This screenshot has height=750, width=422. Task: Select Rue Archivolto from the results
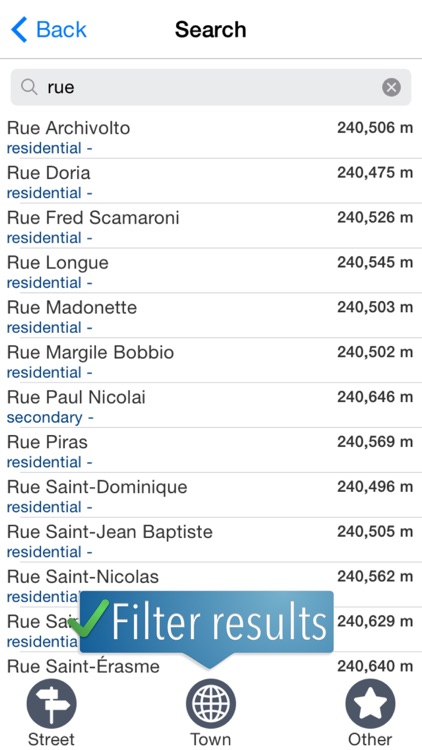(x=211, y=137)
